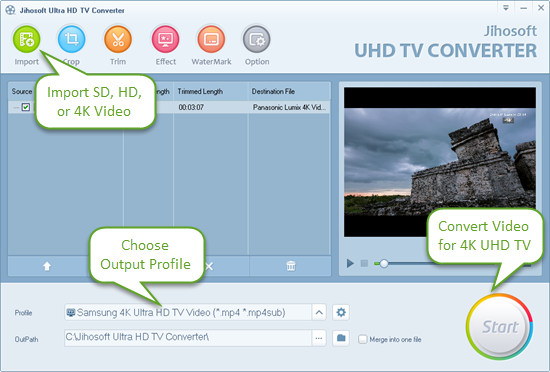This screenshot has width=550, height=372.
Task: Open the title bar dropdown menu arrow
Action: (506, 8)
